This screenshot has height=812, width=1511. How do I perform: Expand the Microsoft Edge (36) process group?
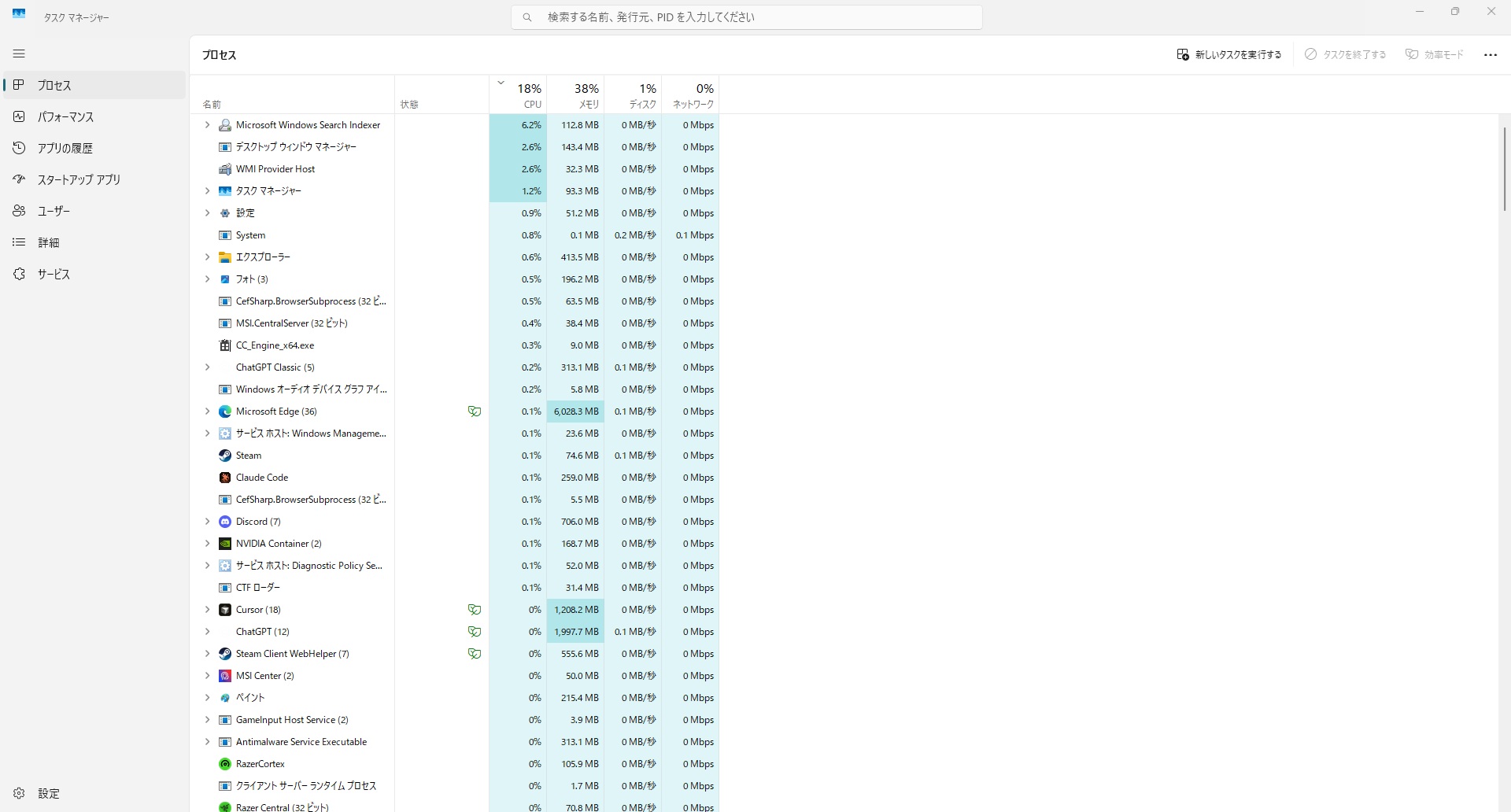pos(207,412)
